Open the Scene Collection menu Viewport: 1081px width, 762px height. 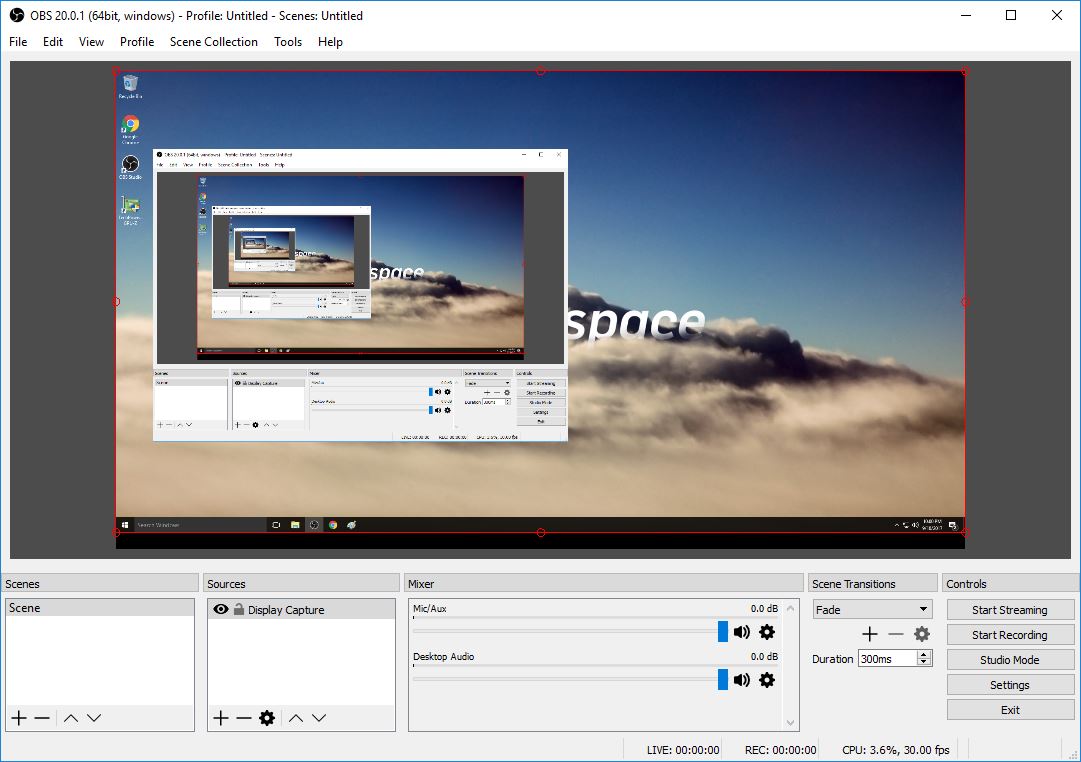(x=213, y=42)
